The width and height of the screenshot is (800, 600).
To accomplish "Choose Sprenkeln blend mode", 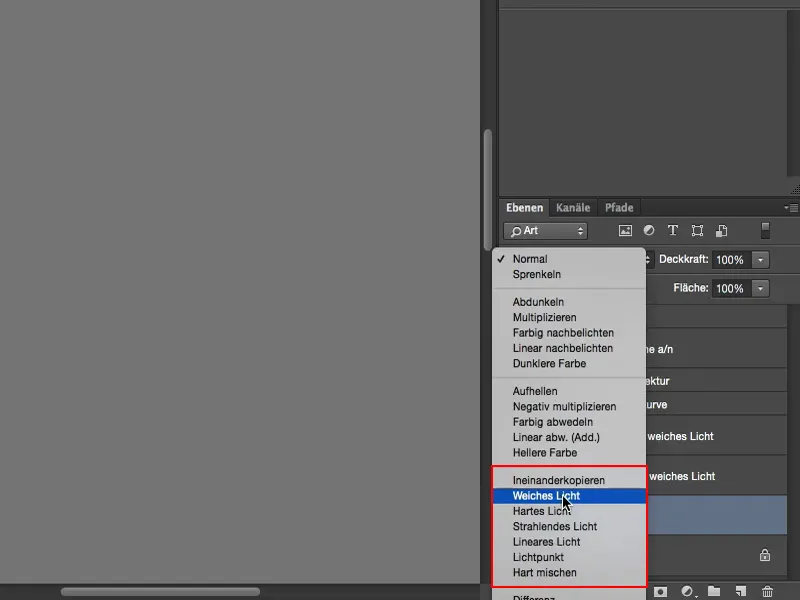I will [569, 274].
